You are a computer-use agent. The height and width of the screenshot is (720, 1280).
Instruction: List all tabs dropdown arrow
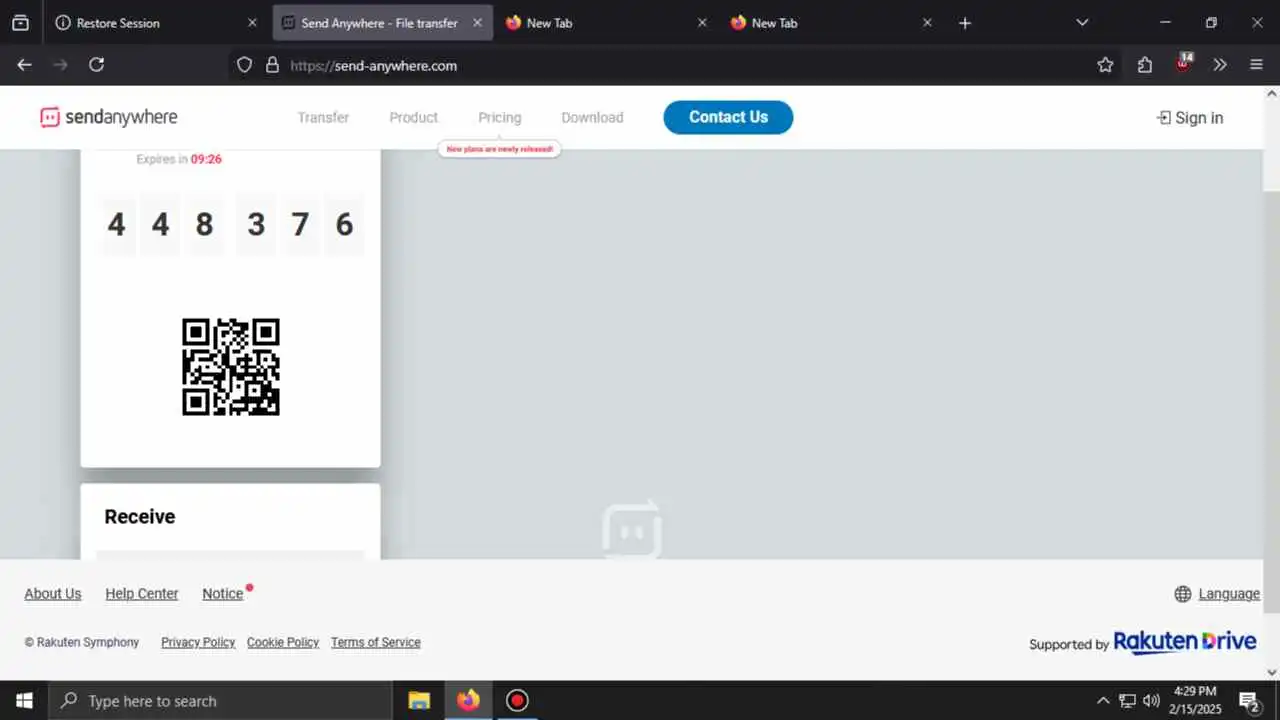(1082, 23)
